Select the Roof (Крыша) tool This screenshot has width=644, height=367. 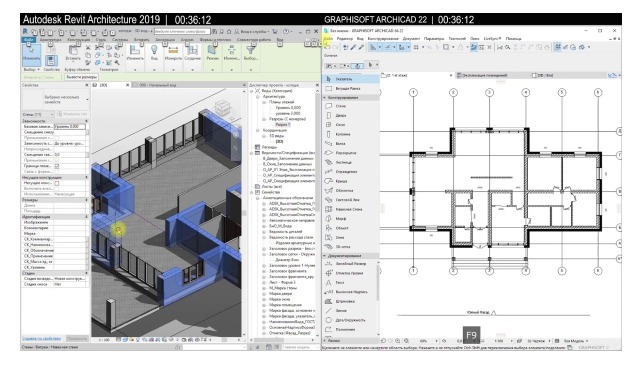click(x=341, y=181)
